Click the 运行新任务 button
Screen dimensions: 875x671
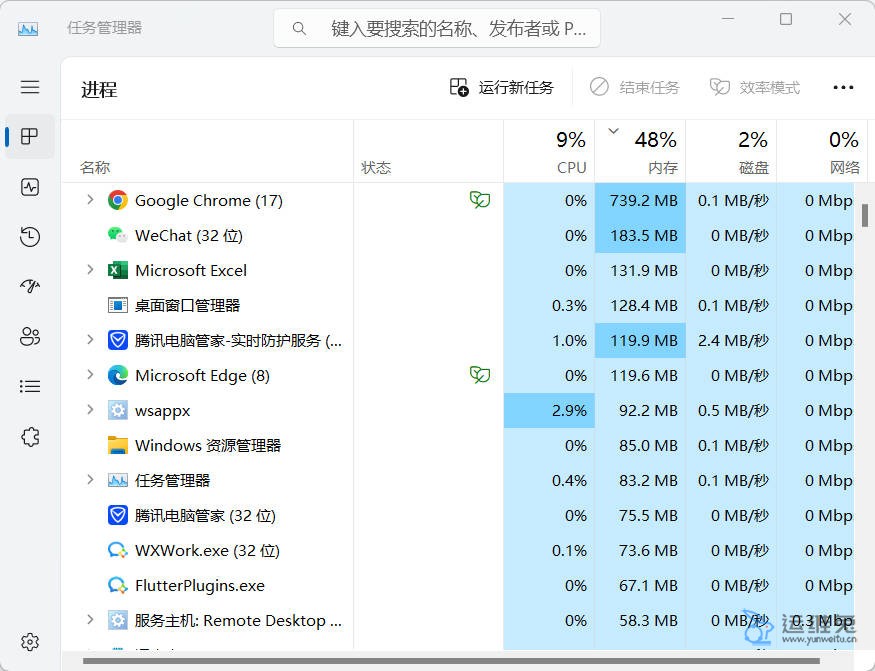click(x=501, y=88)
